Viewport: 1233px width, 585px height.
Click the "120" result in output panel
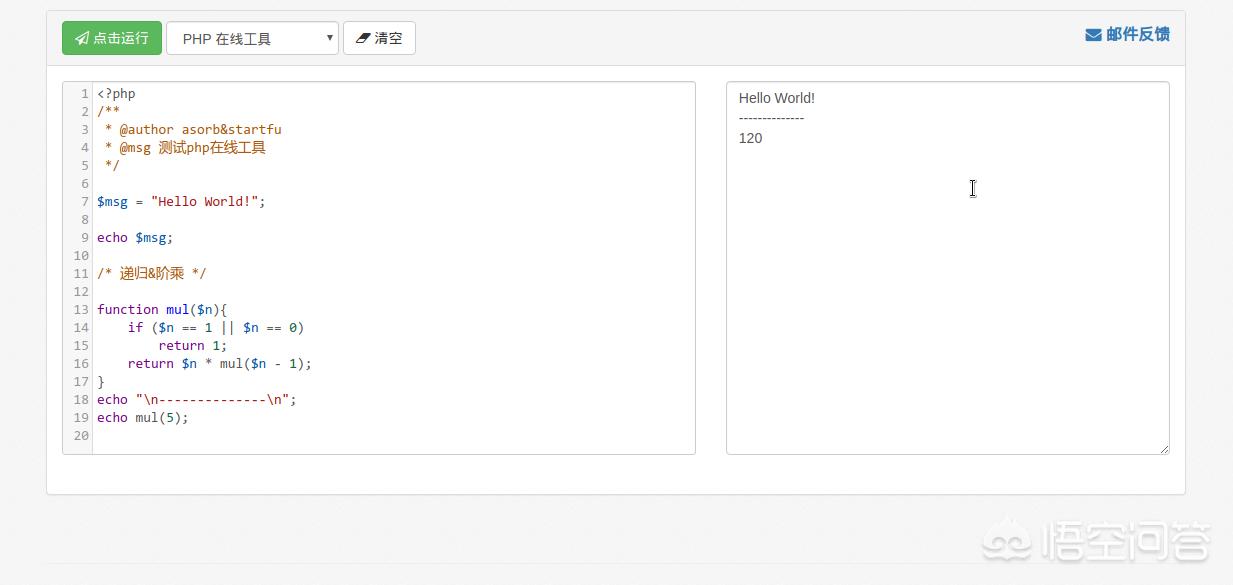(750, 138)
